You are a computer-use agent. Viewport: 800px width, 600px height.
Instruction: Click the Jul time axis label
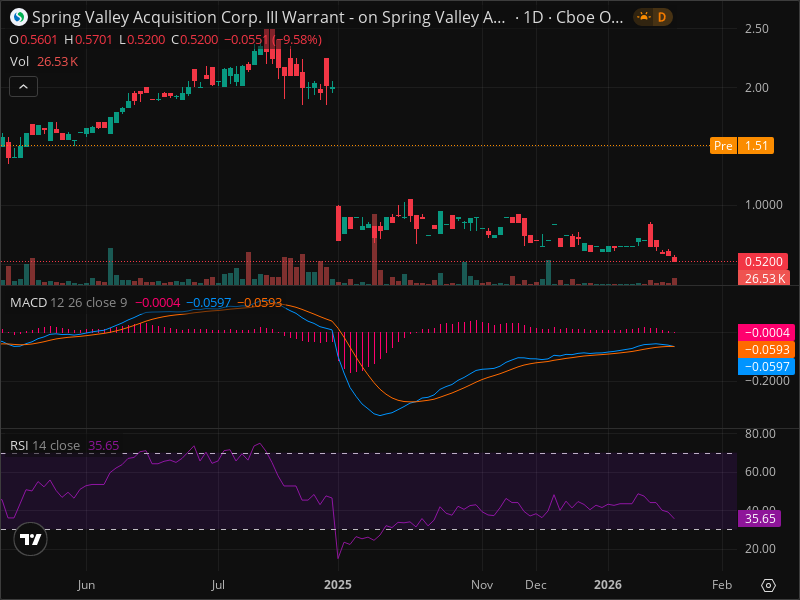[218, 585]
